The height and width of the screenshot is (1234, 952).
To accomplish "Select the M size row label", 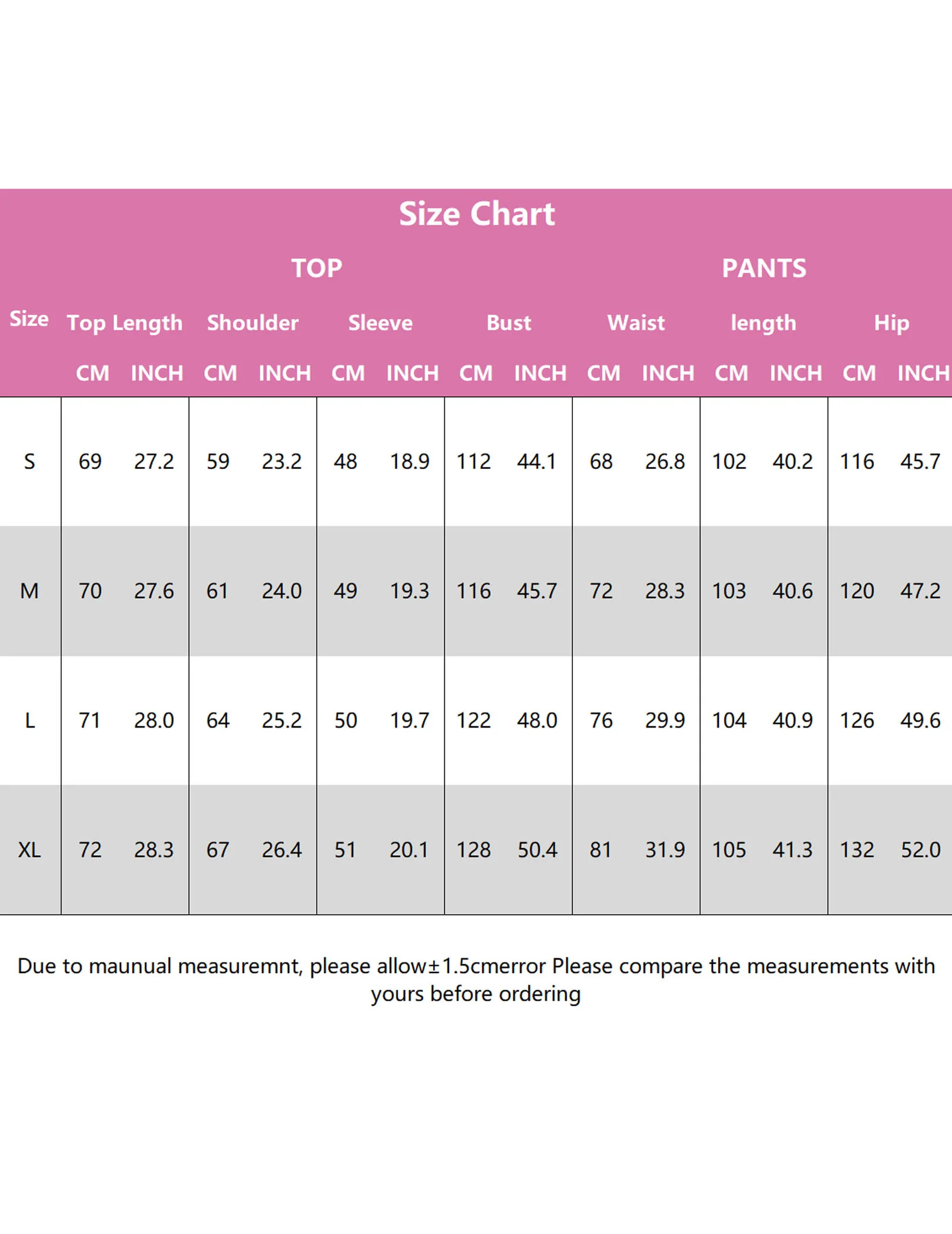I will pos(29,591).
